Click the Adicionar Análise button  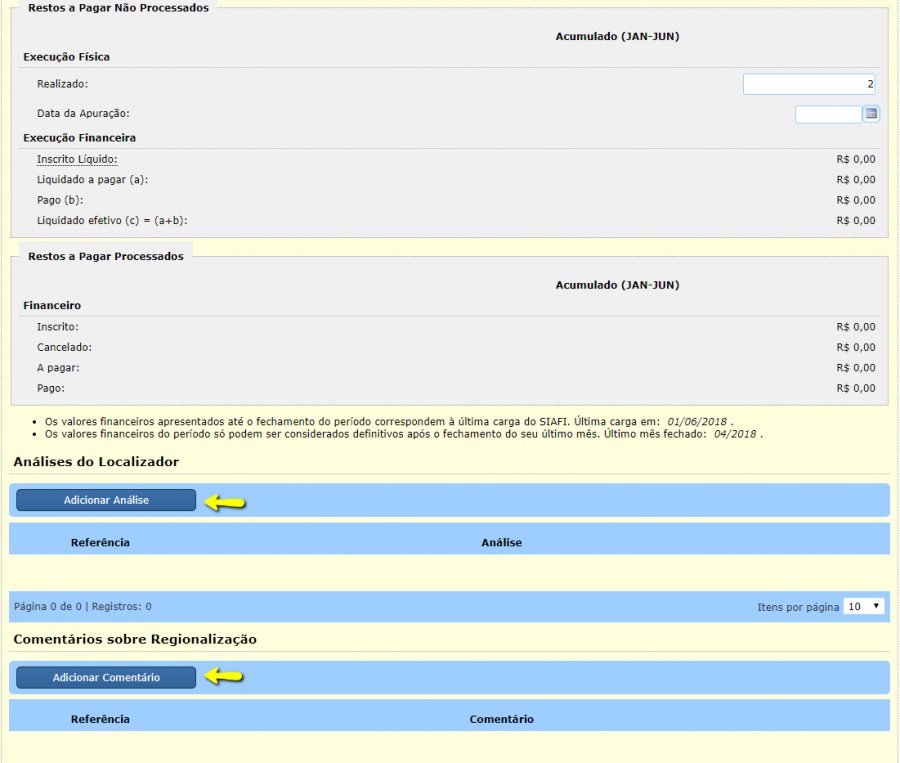(x=106, y=500)
